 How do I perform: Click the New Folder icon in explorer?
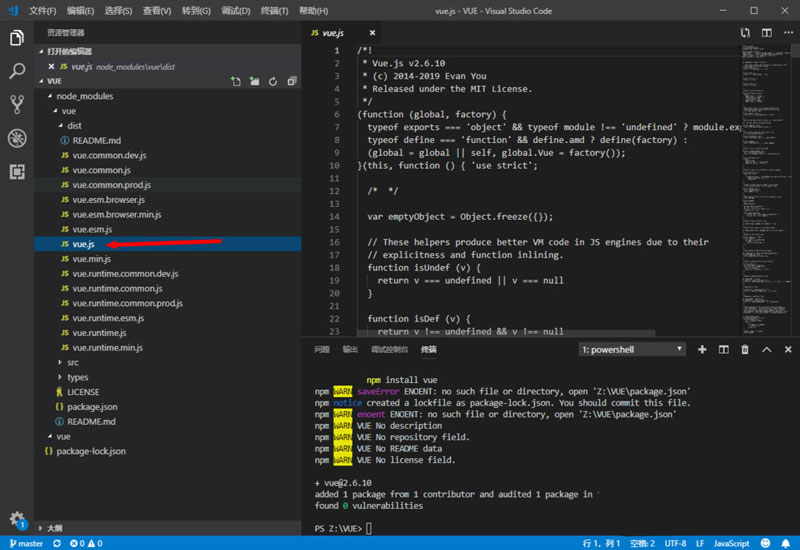pyautogui.click(x=254, y=81)
